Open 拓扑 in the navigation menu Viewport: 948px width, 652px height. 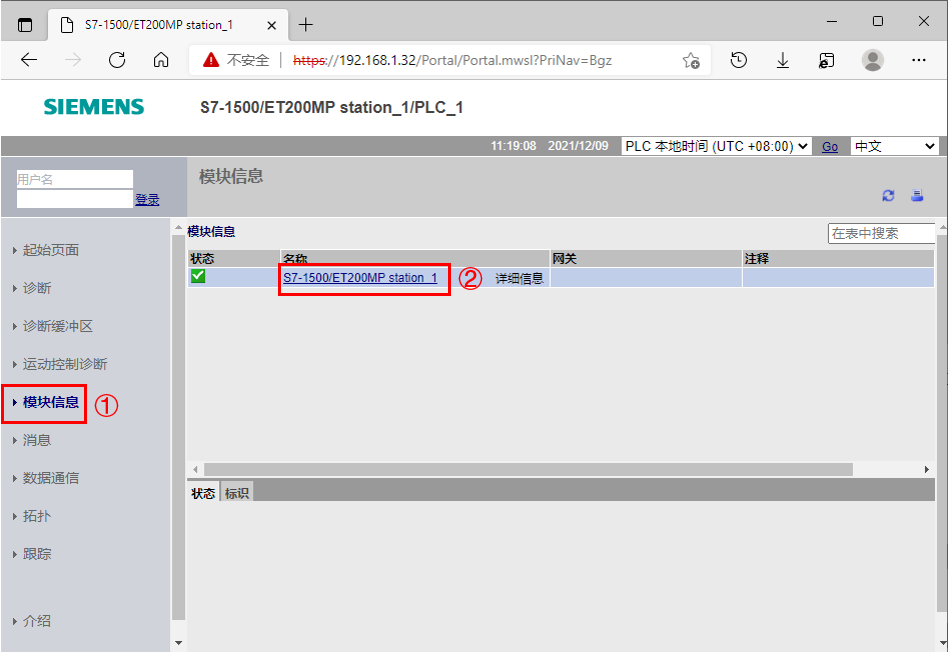coord(37,516)
